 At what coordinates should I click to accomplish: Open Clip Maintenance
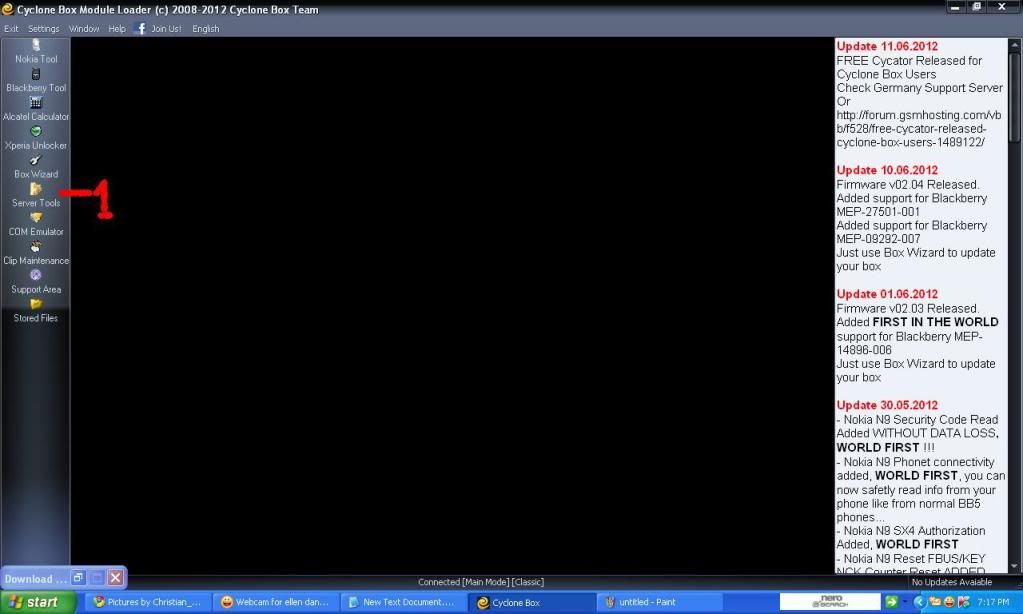[36, 253]
